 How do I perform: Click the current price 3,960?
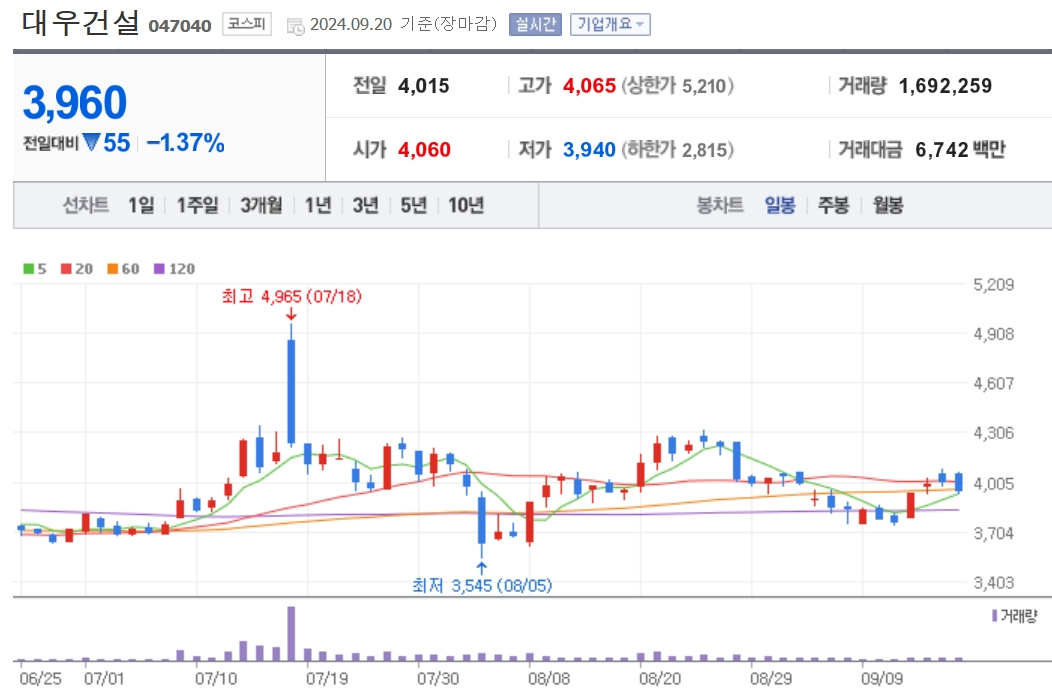[x=74, y=103]
